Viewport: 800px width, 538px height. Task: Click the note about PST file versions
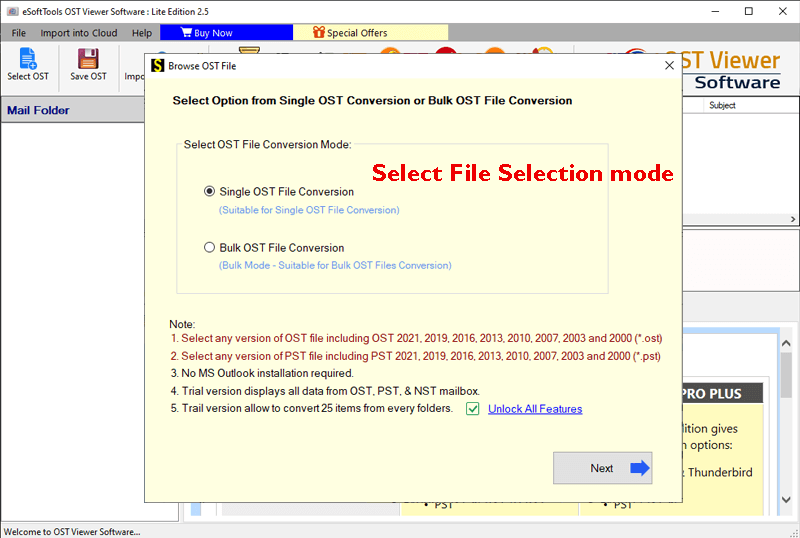[x=415, y=356]
